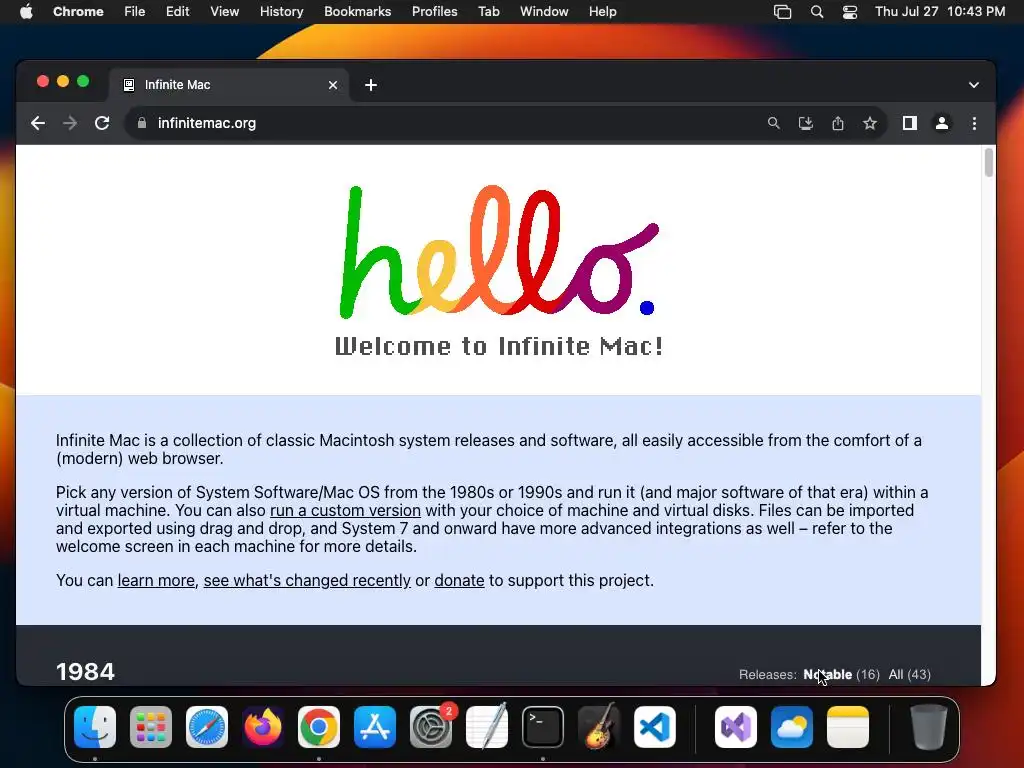Open the Help menu
1024x768 pixels.
click(602, 11)
